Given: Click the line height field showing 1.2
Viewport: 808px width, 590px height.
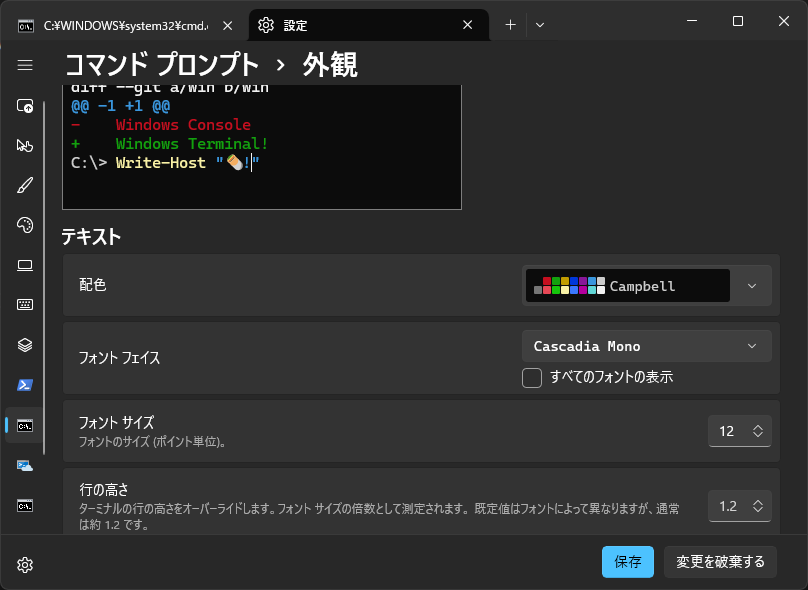Looking at the screenshot, I should [x=728, y=506].
